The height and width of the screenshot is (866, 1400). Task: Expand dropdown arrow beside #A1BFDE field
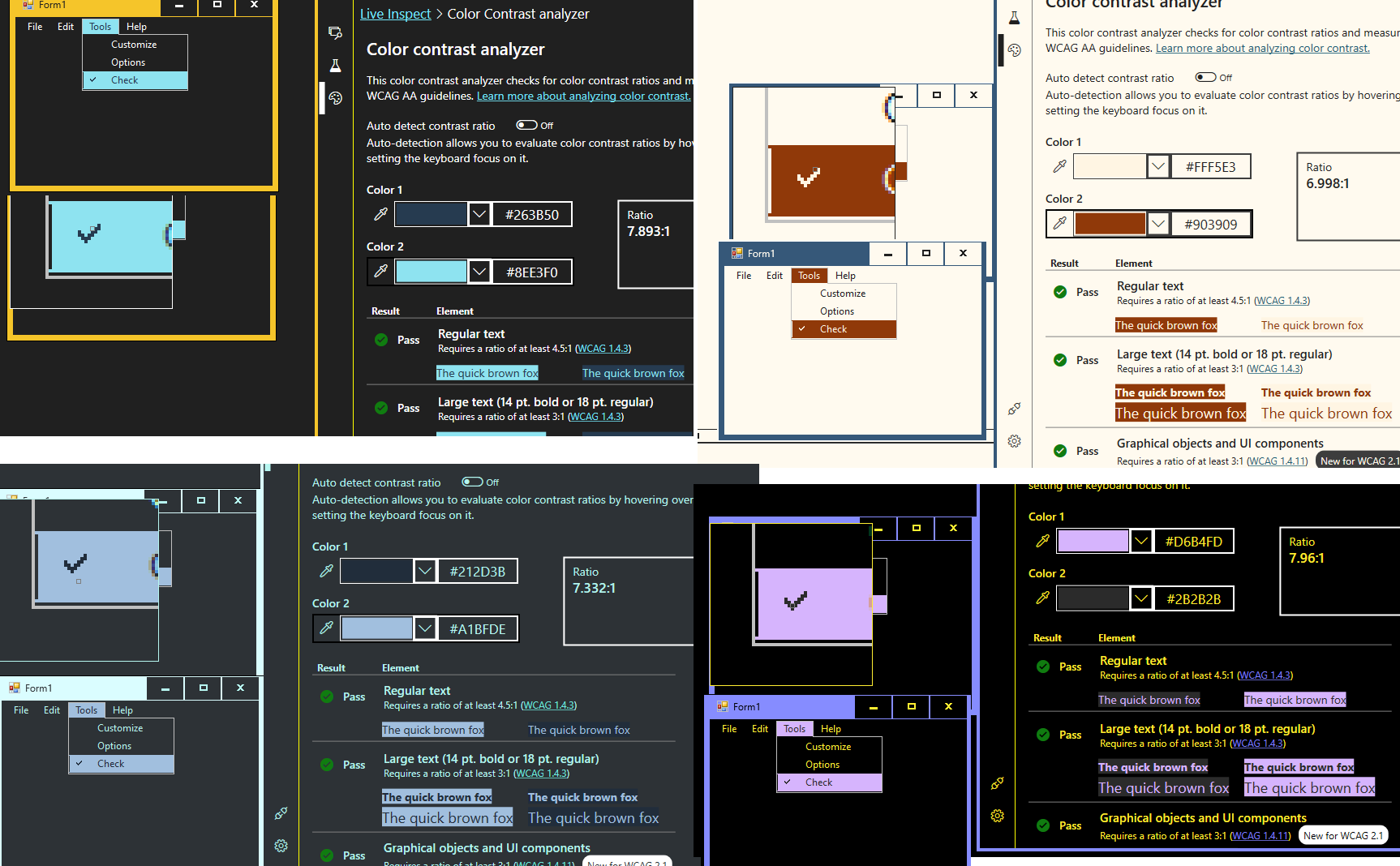pos(425,628)
